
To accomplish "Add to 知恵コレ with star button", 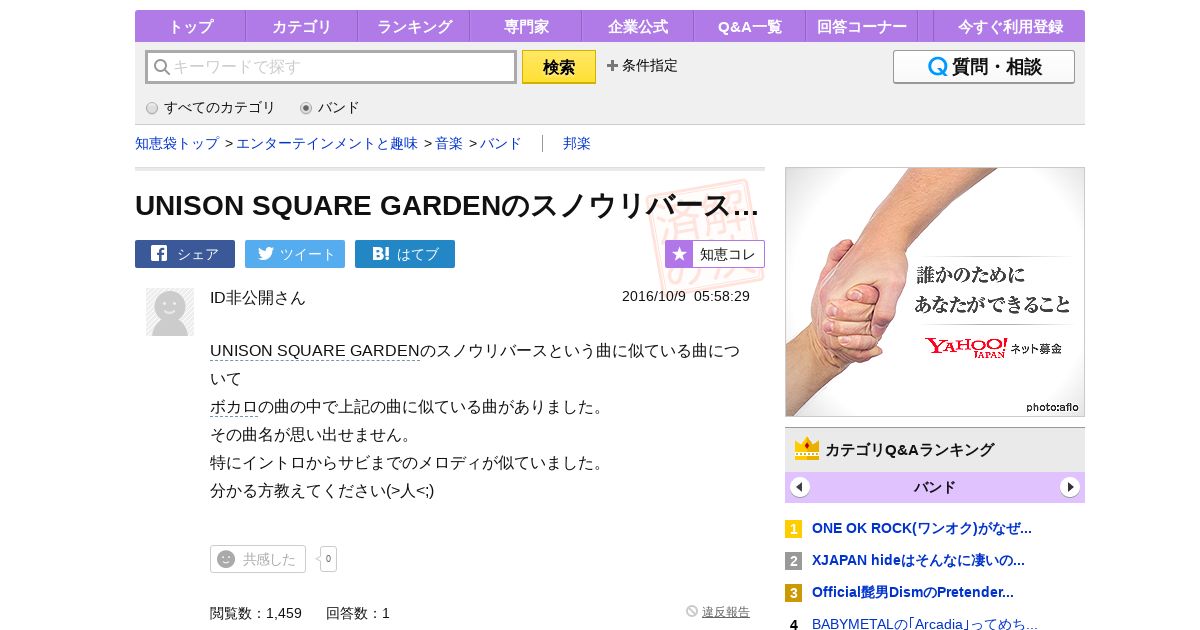I will pos(715,254).
